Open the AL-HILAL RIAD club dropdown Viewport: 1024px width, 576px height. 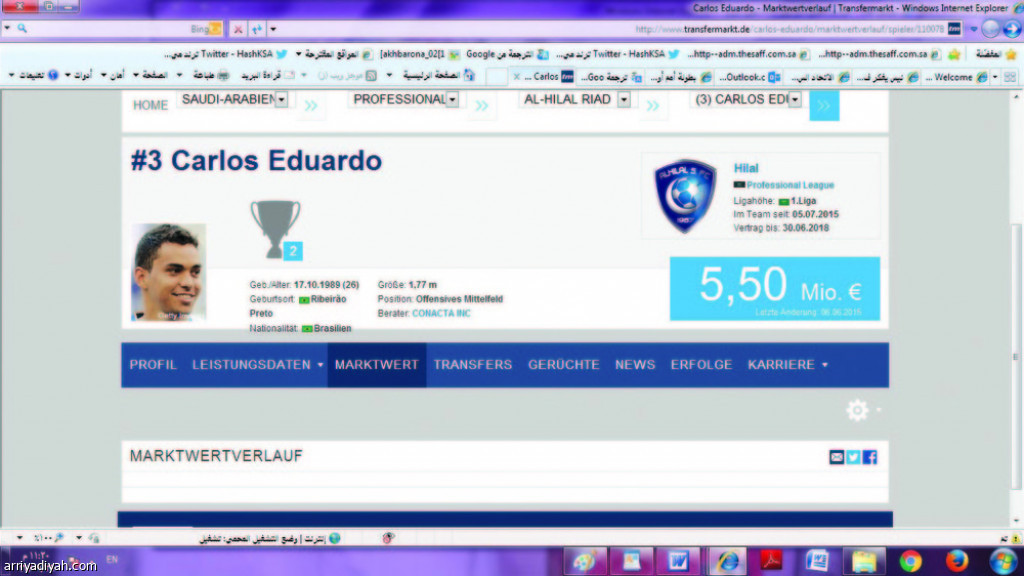[x=624, y=100]
